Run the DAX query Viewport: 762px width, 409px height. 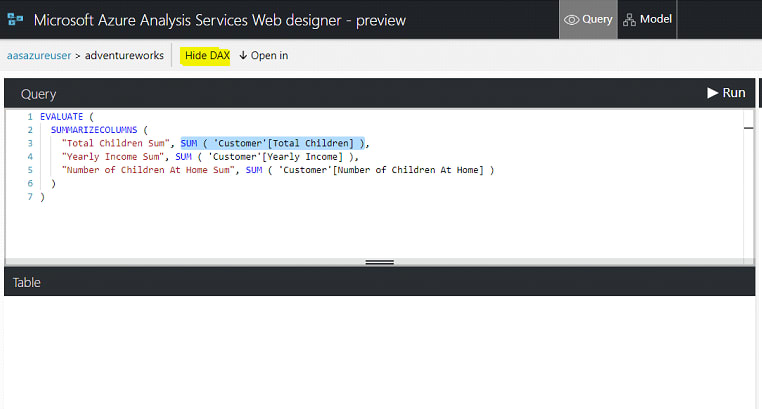(726, 93)
